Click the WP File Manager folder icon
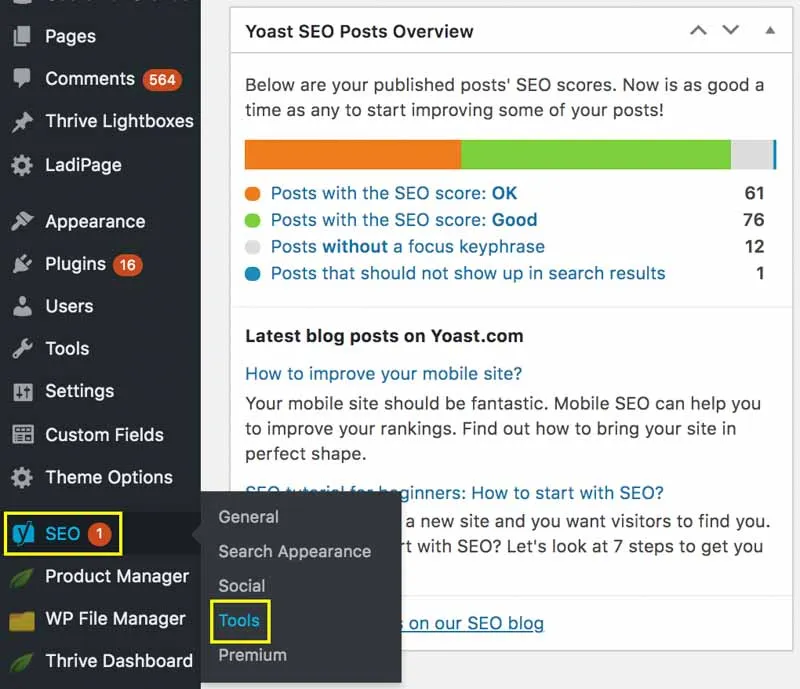The width and height of the screenshot is (800, 689). click(x=22, y=621)
